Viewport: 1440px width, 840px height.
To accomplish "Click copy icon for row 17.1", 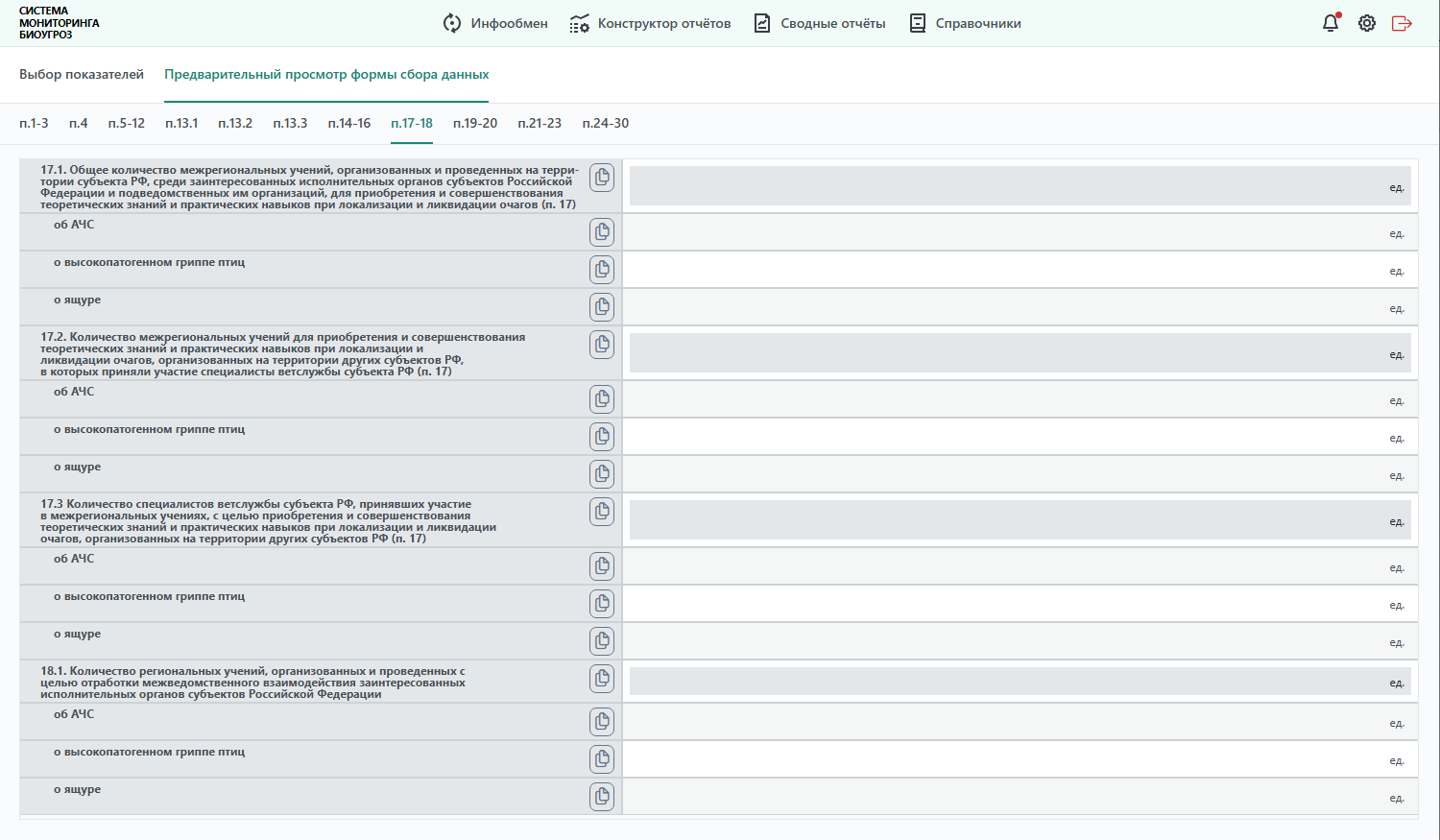I will (602, 178).
